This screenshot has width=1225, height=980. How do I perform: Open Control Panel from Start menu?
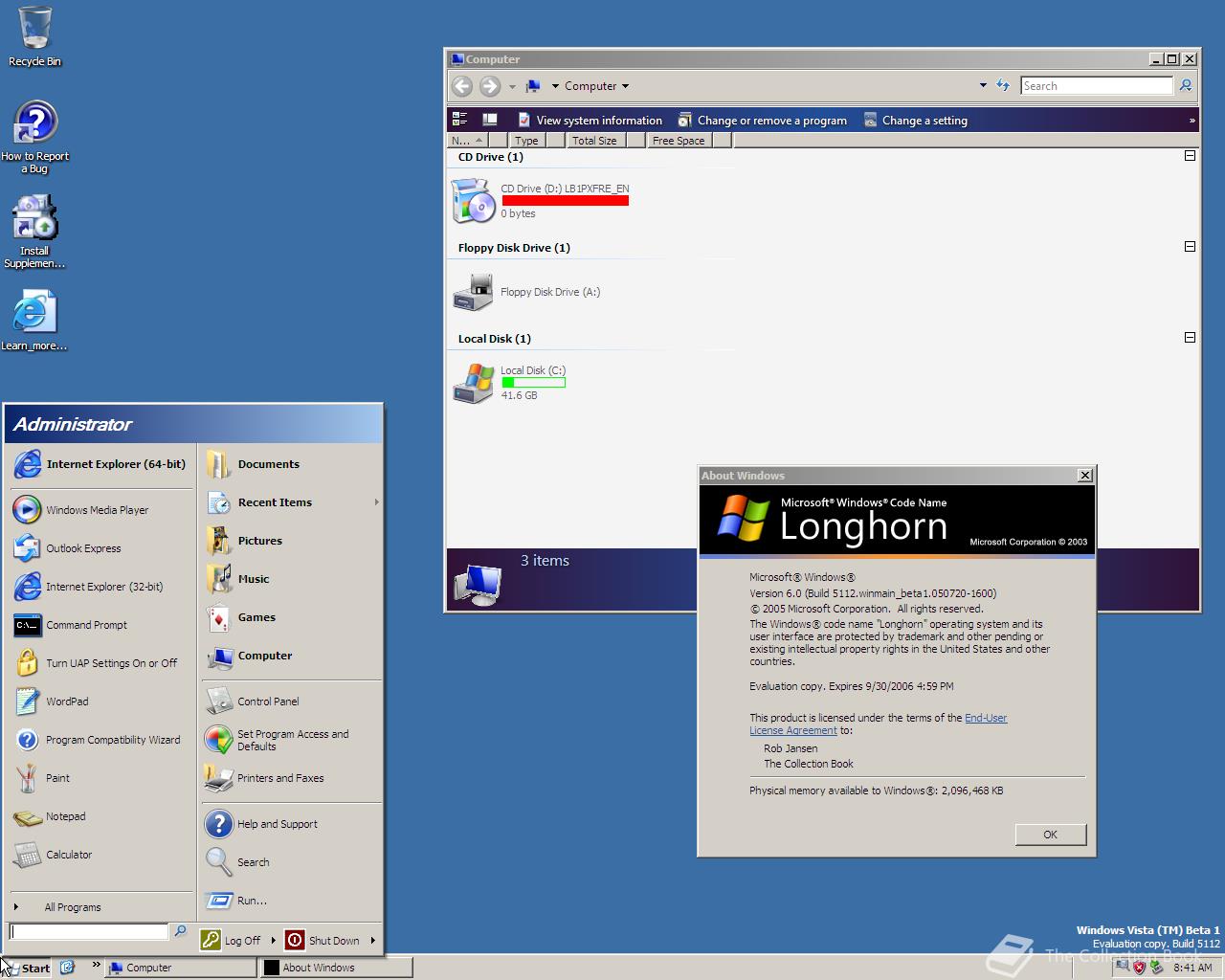click(x=292, y=702)
